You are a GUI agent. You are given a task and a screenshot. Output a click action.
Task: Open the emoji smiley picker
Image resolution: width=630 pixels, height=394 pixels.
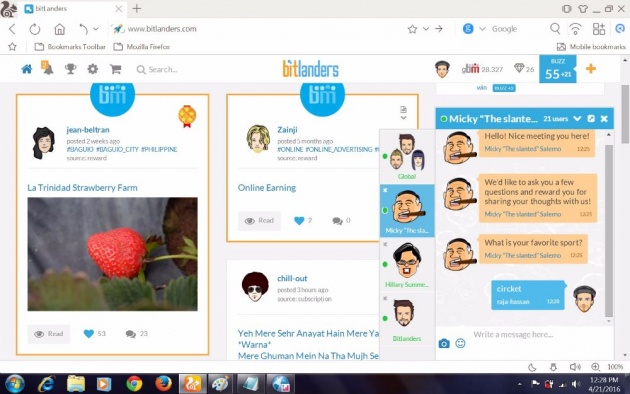pos(460,343)
